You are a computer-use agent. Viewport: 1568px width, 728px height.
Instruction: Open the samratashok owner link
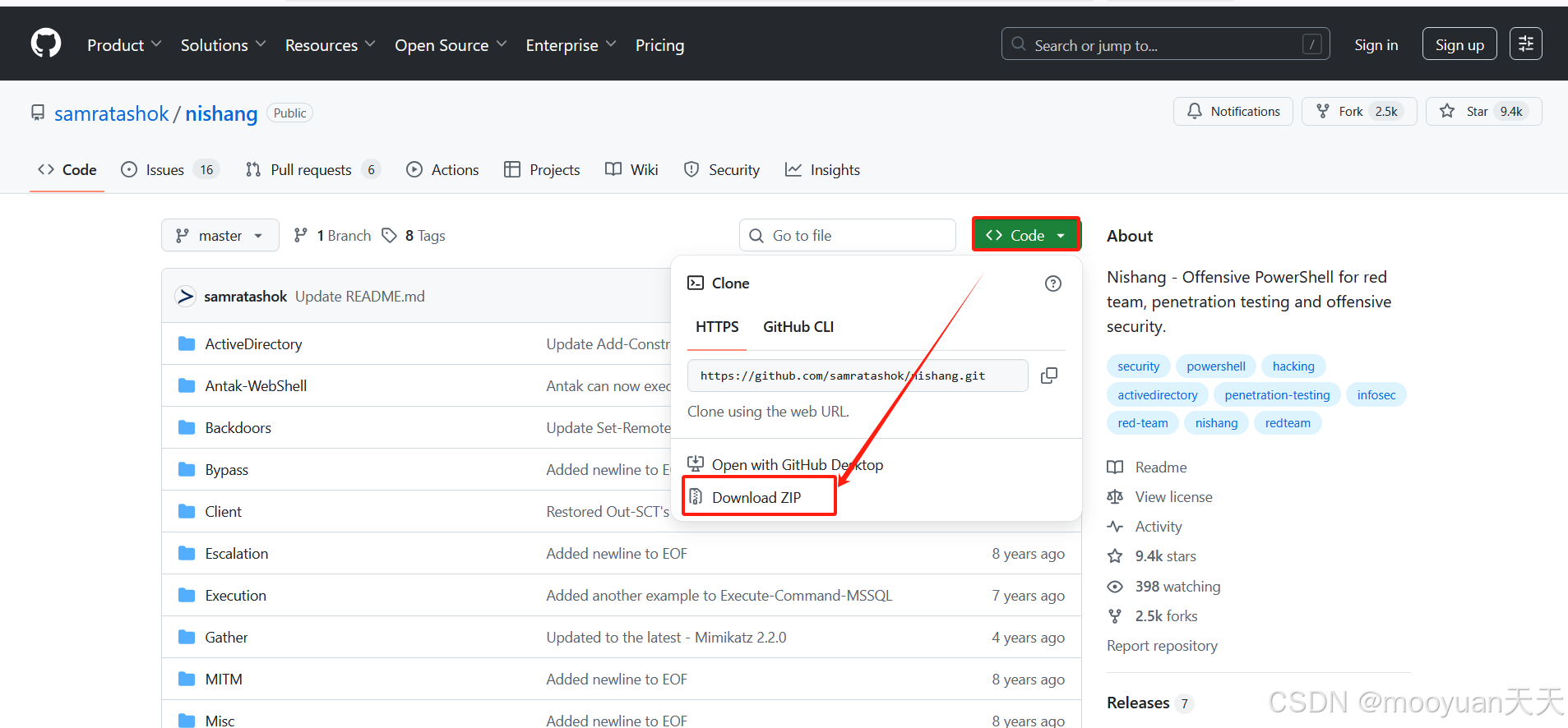[111, 113]
